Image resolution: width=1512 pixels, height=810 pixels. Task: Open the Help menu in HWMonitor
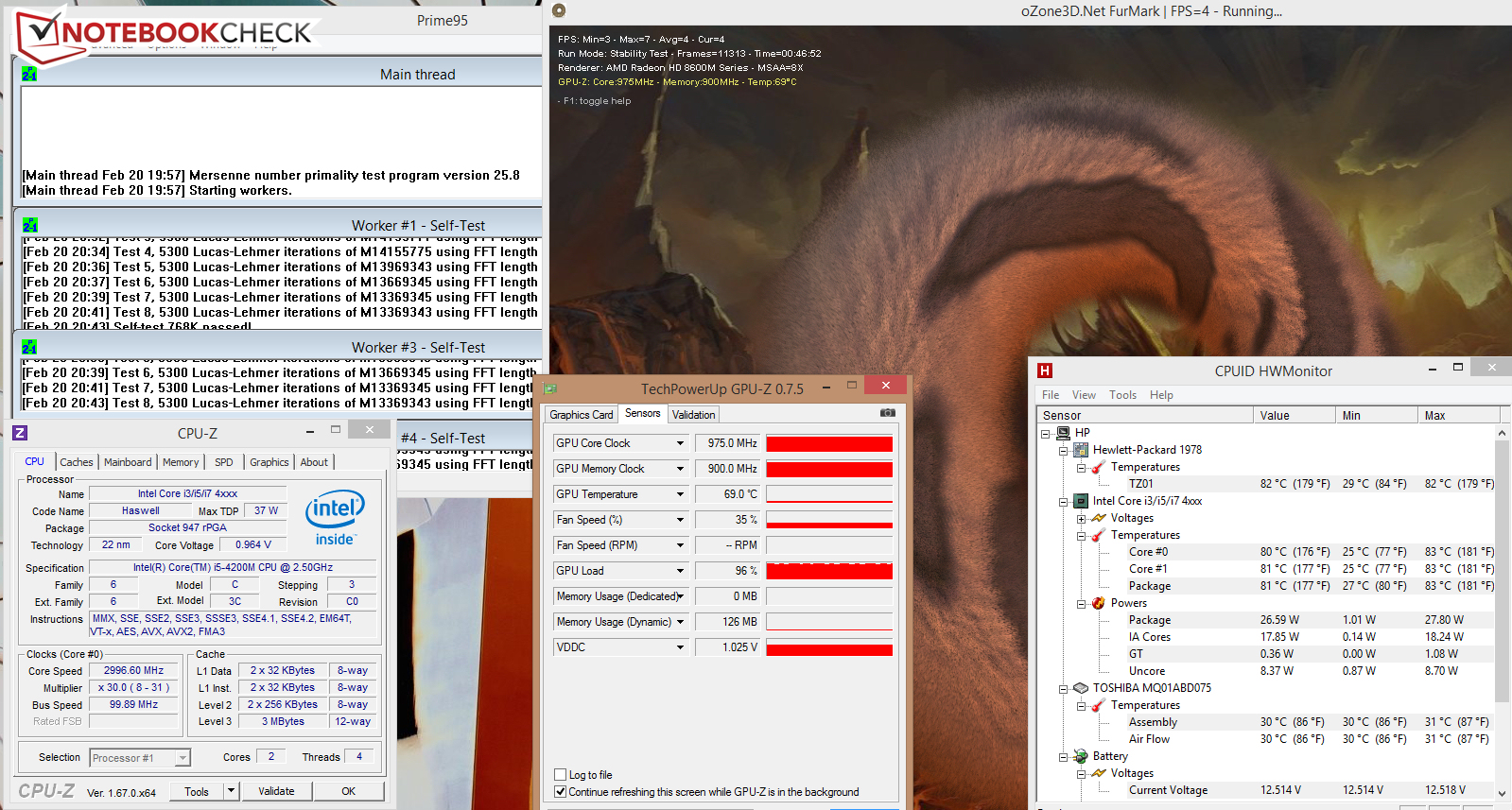1161,395
